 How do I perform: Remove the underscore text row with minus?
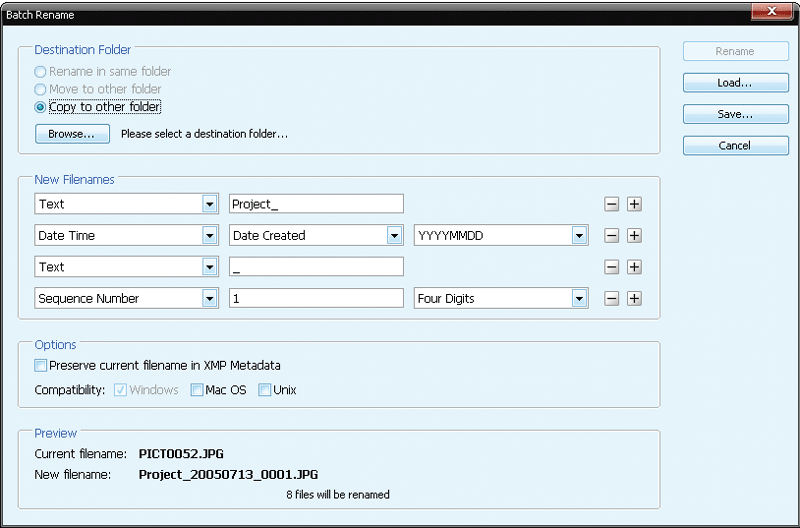(x=611, y=267)
